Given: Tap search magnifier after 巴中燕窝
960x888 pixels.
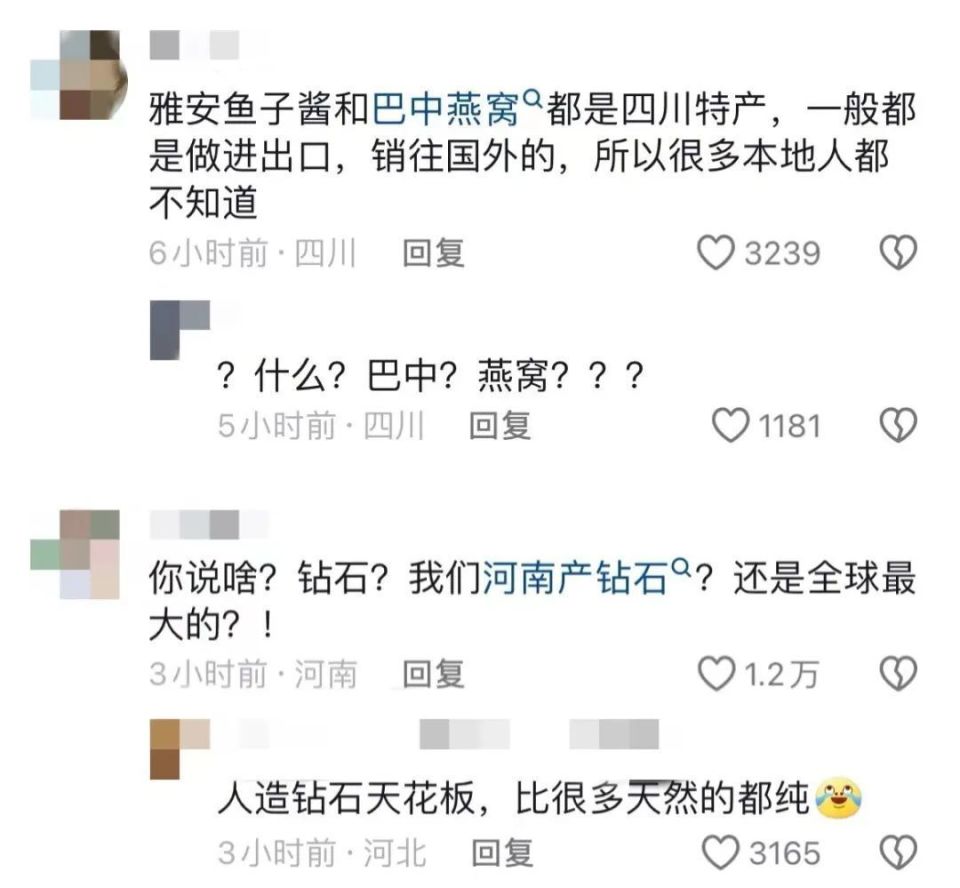Looking at the screenshot, I should pos(533,98).
